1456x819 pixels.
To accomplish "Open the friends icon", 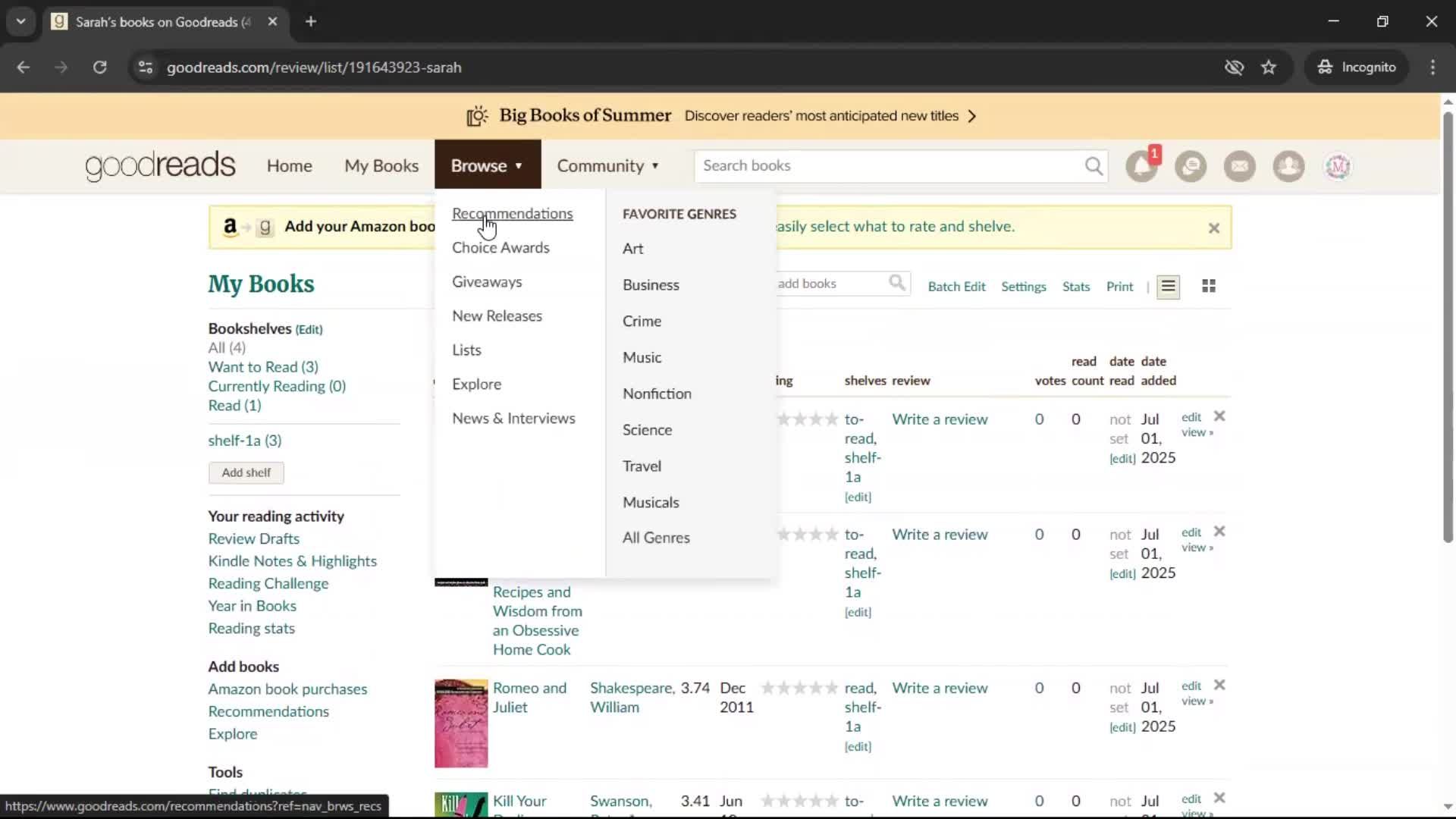I will [x=1288, y=166].
